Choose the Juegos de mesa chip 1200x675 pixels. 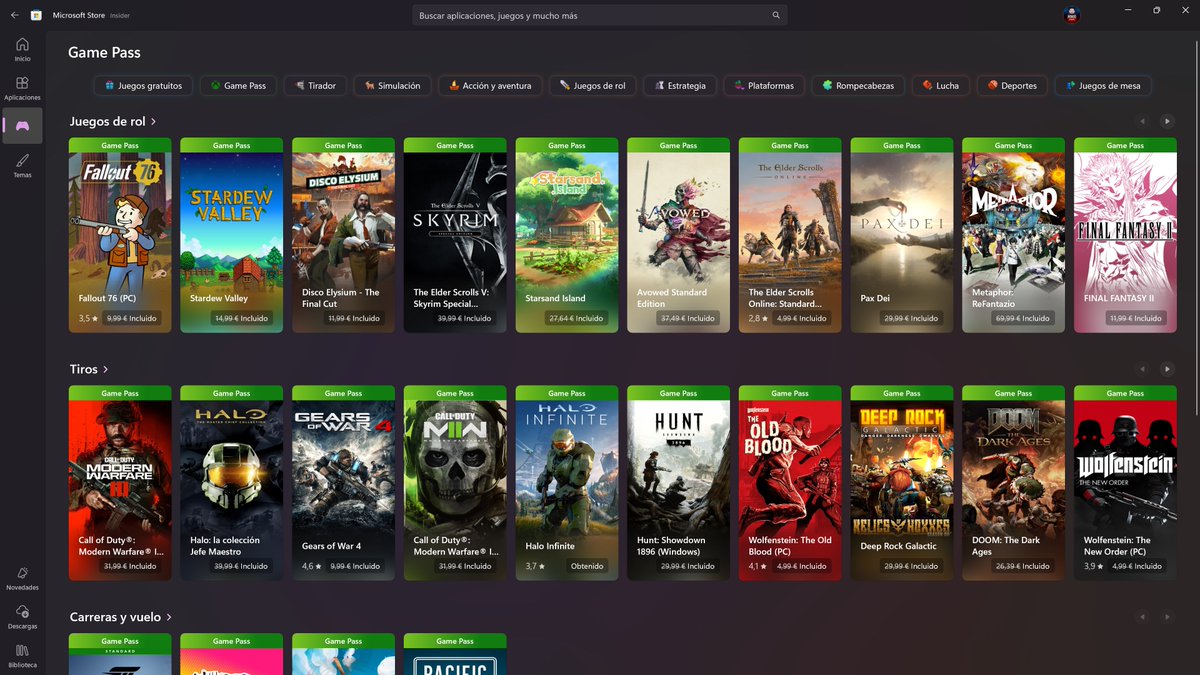pyautogui.click(x=1103, y=86)
